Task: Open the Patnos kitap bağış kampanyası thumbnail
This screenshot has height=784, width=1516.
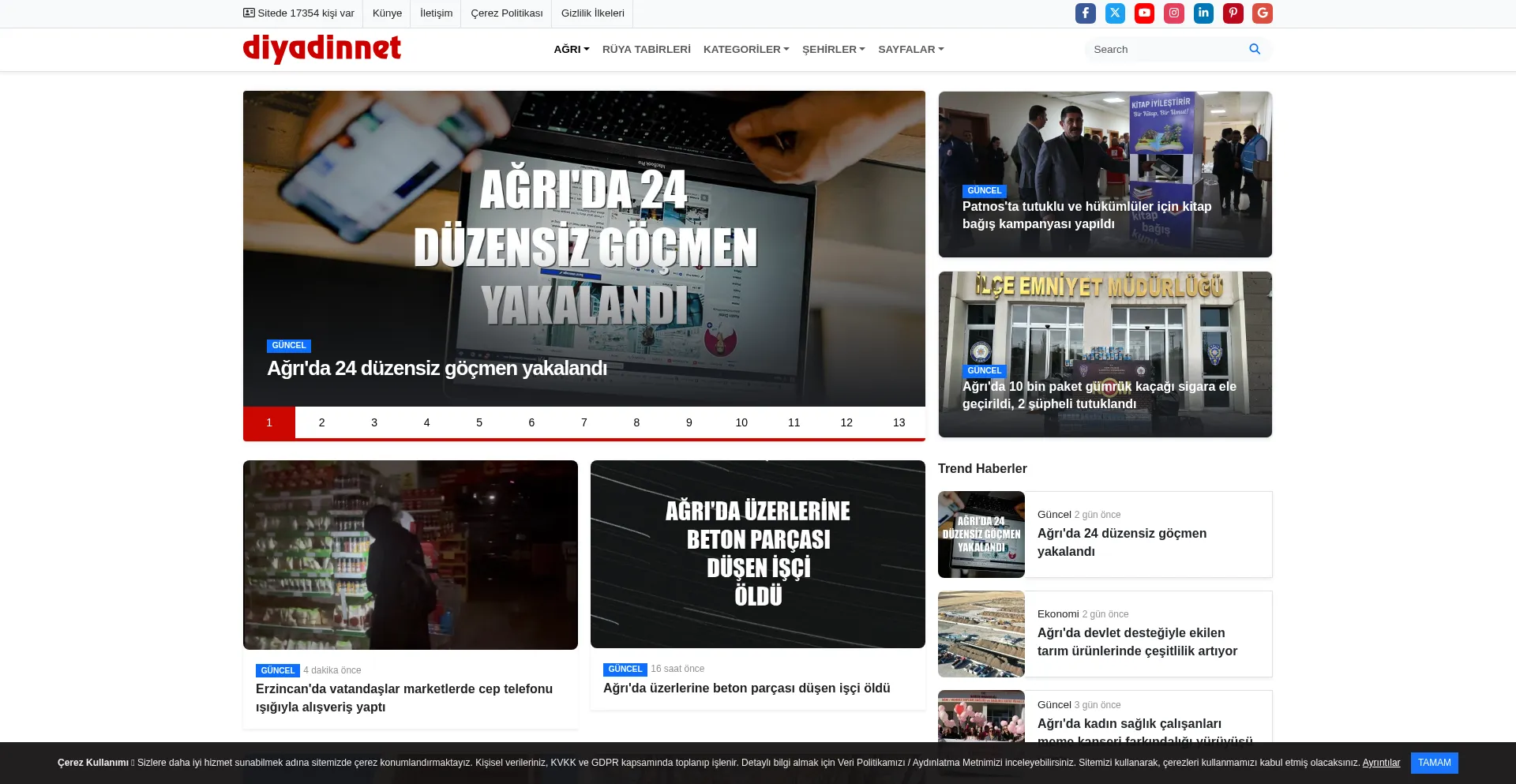Action: tap(1105, 174)
